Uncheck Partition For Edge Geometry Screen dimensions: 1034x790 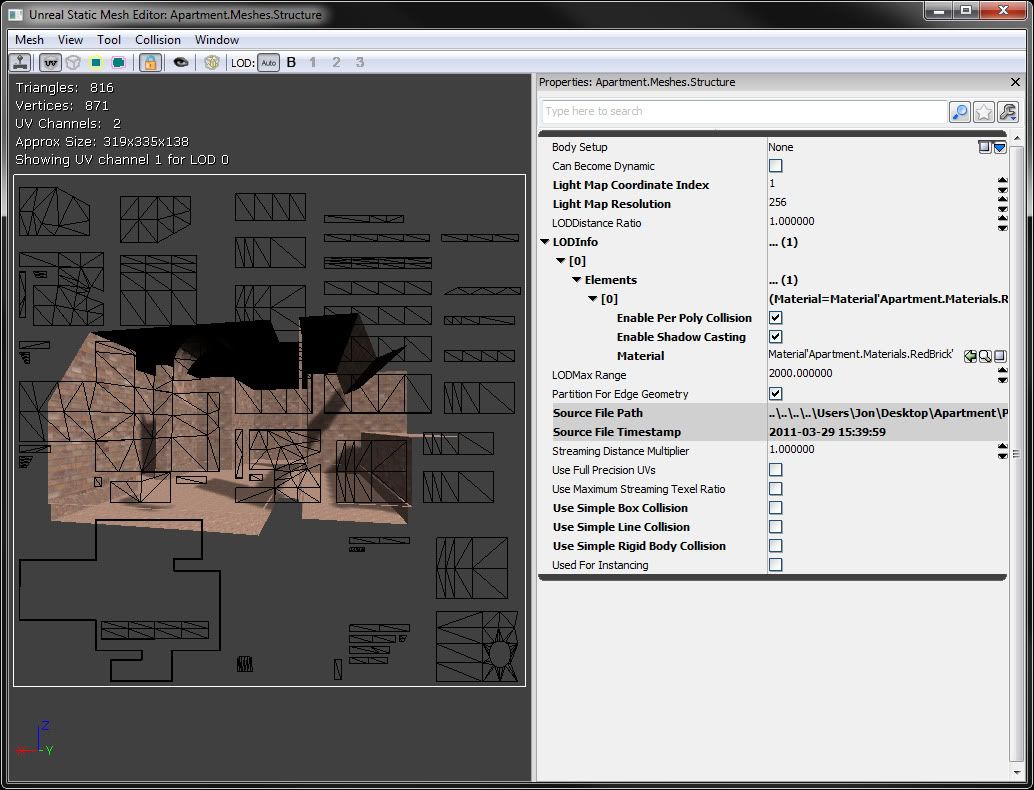tap(776, 394)
